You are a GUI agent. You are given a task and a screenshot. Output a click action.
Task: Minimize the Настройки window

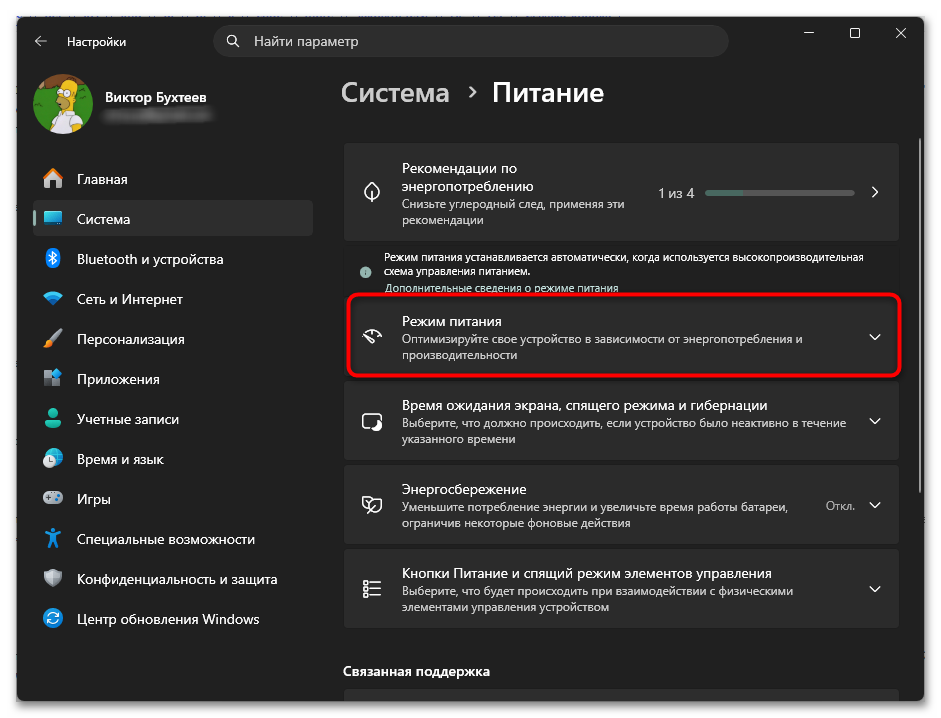[x=809, y=33]
